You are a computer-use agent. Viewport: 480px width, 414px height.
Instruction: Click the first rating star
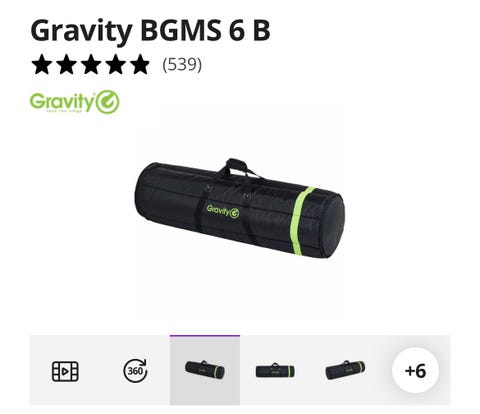[x=42, y=64]
